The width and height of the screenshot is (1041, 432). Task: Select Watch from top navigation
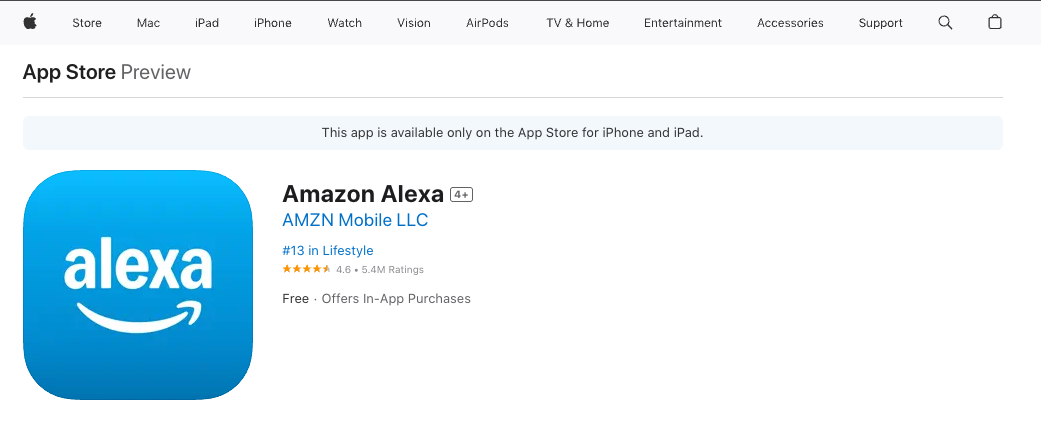pyautogui.click(x=345, y=23)
